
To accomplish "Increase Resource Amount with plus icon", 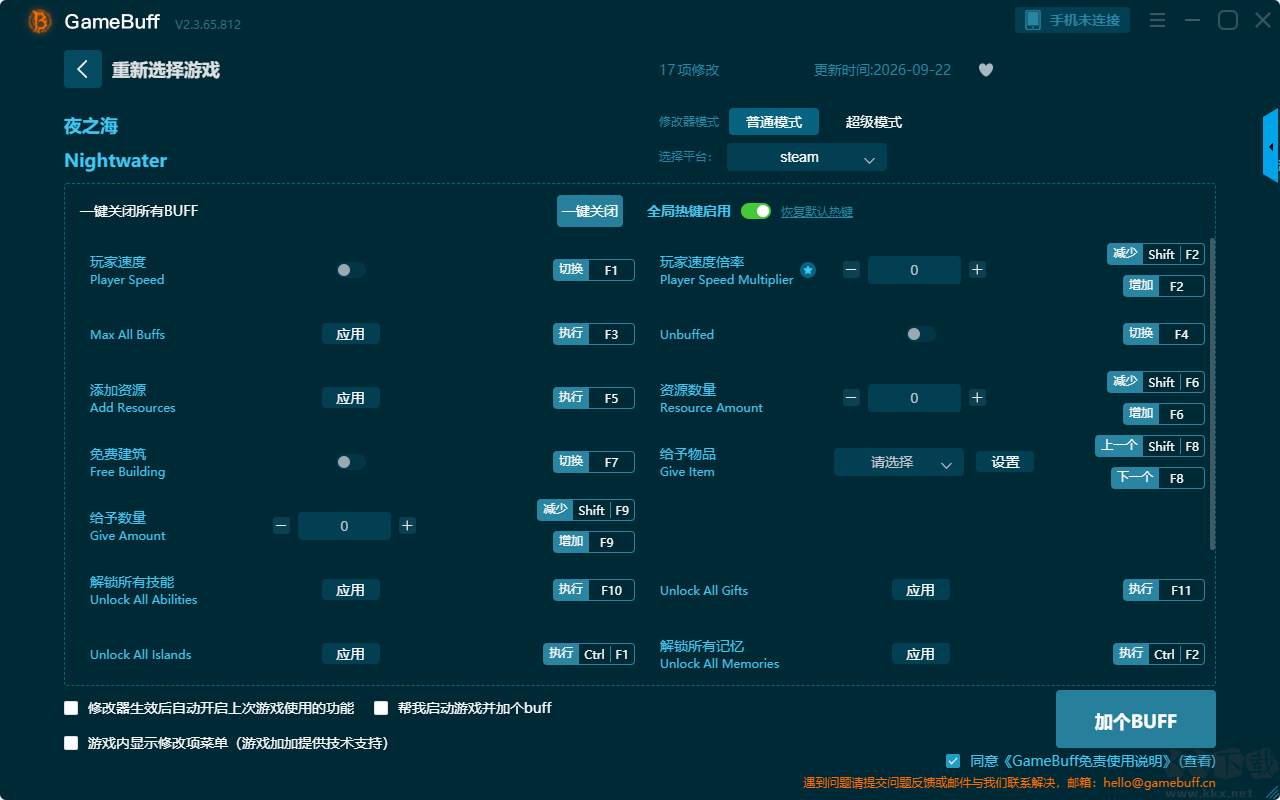I will pyautogui.click(x=977, y=398).
